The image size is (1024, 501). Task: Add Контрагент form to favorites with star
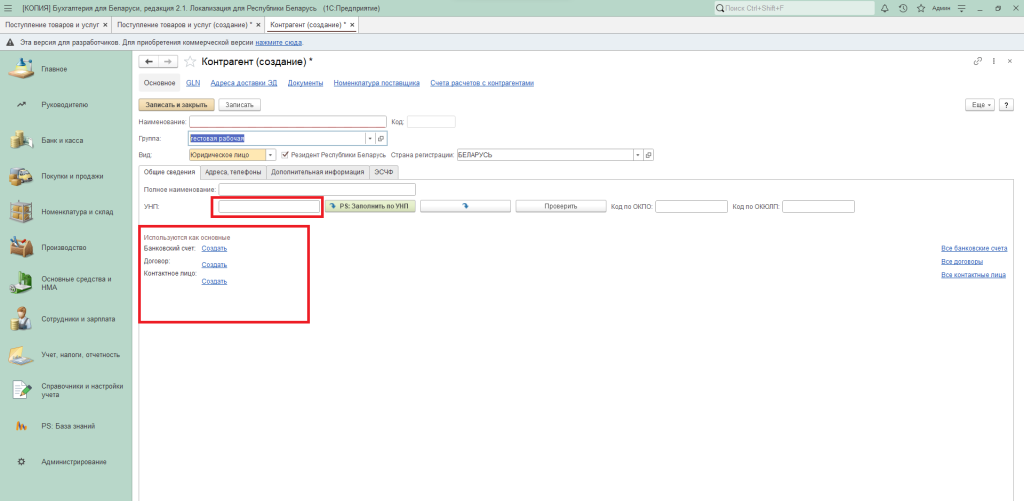[190, 62]
